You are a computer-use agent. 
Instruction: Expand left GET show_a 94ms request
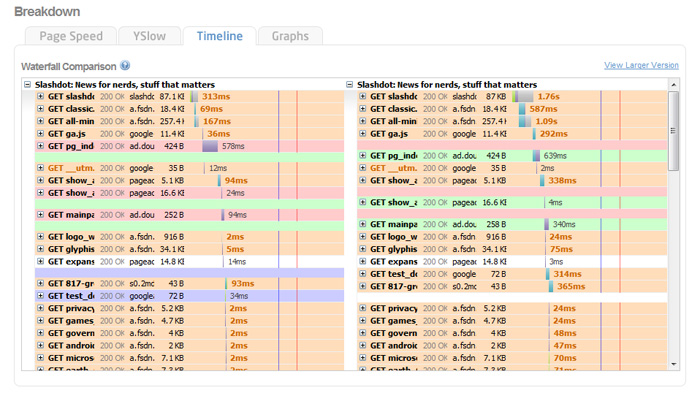click(x=41, y=180)
